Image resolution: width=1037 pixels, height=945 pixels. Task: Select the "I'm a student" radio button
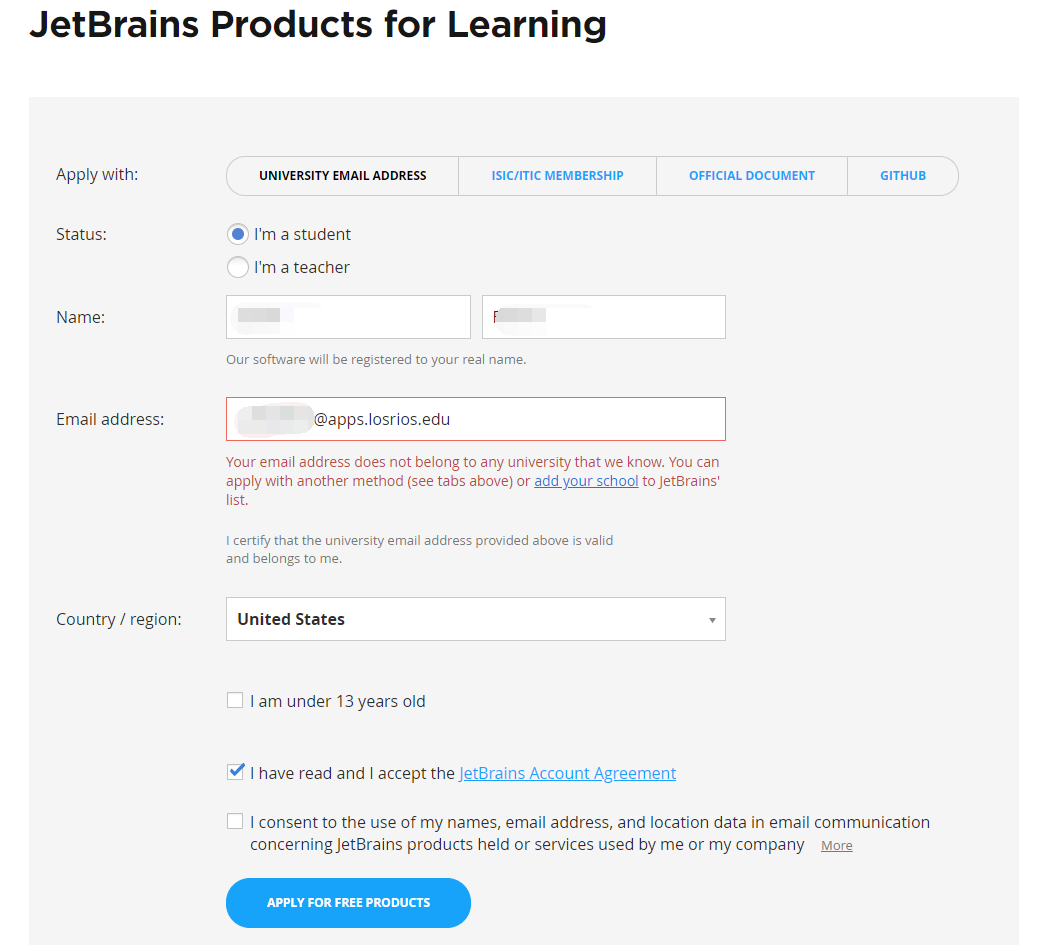(x=238, y=234)
